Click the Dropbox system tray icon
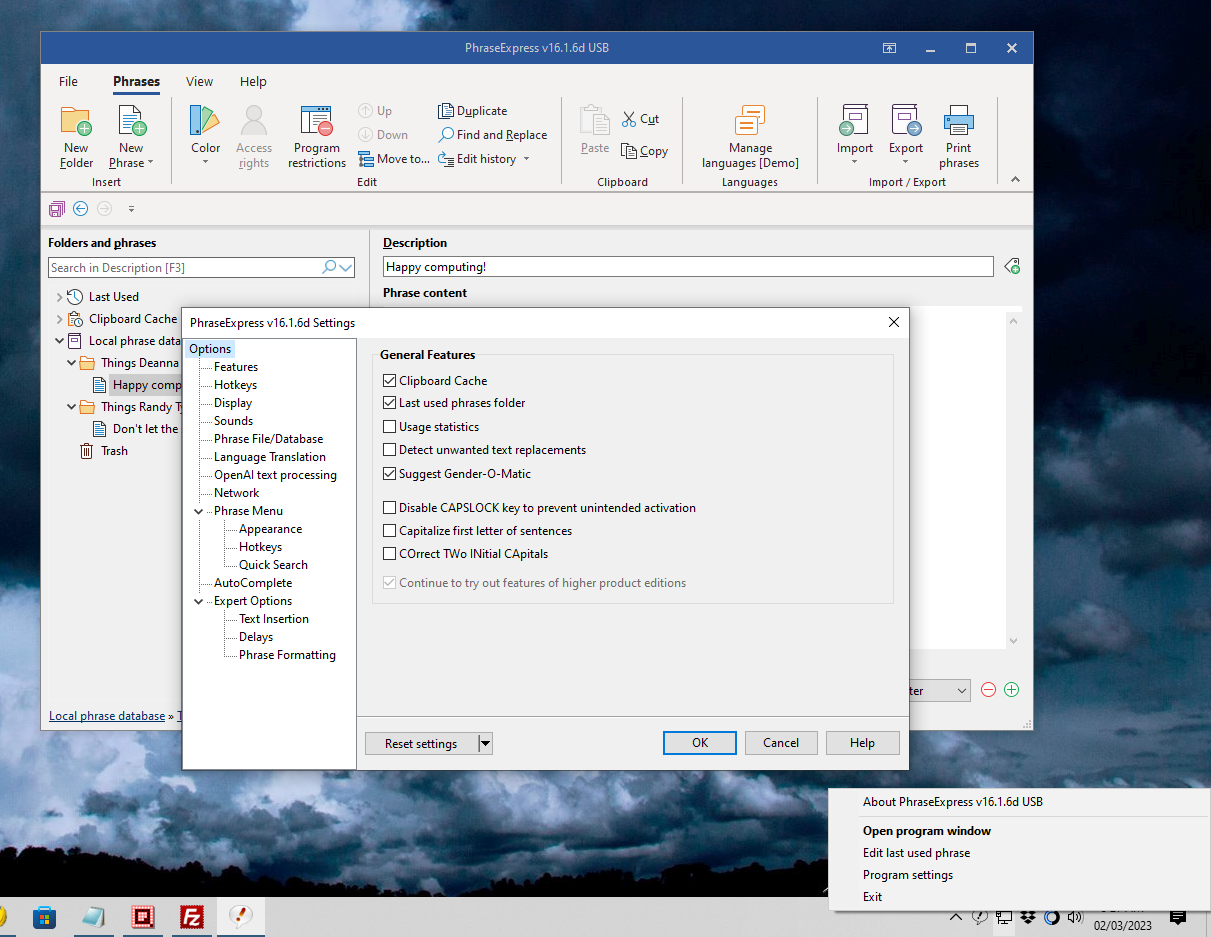 click(x=1027, y=917)
